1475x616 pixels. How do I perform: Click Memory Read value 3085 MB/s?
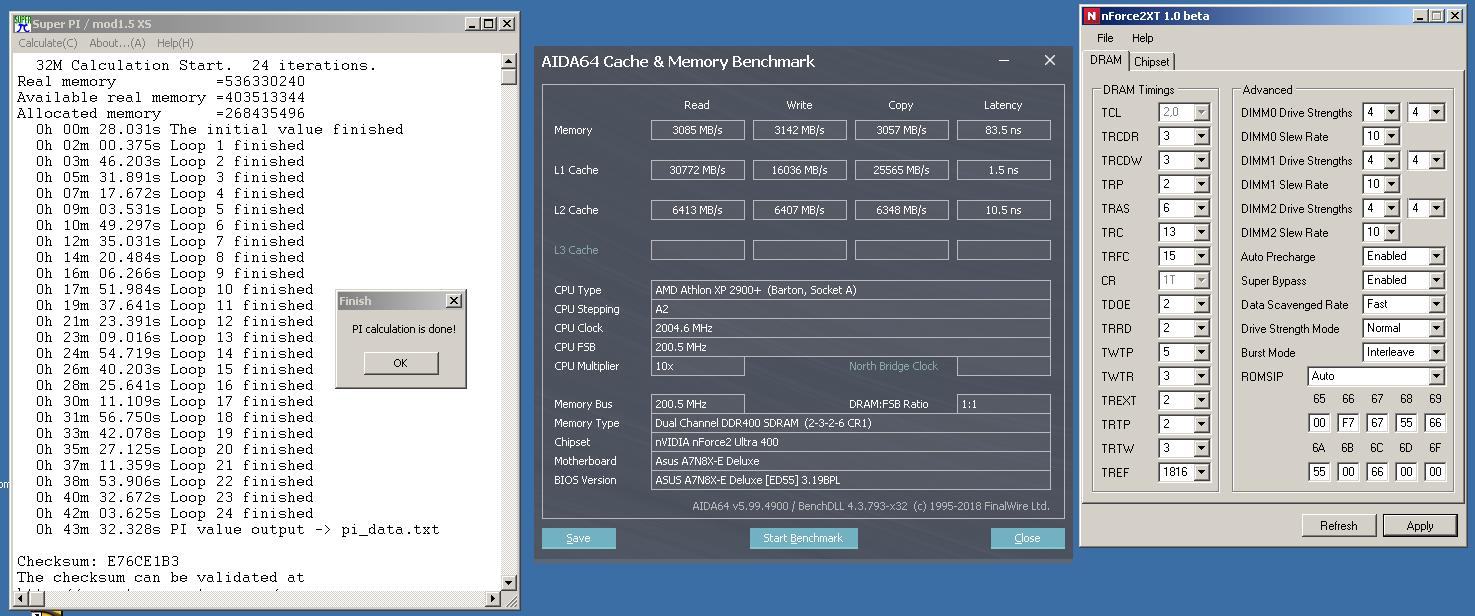tap(697, 130)
